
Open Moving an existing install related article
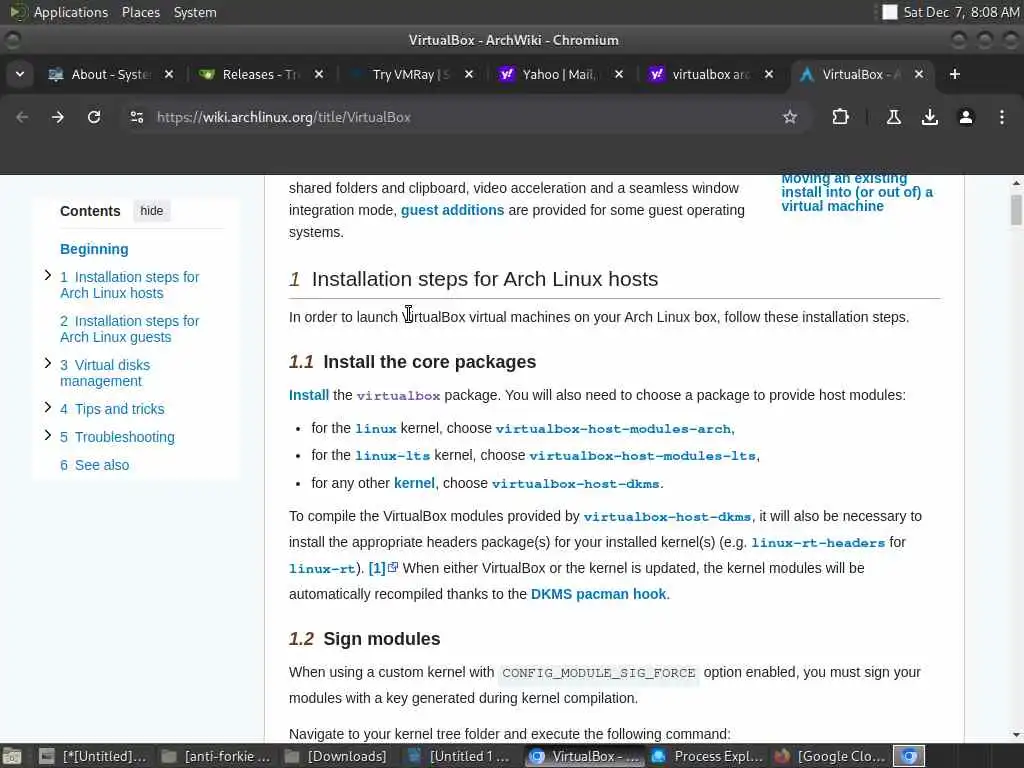click(857, 192)
